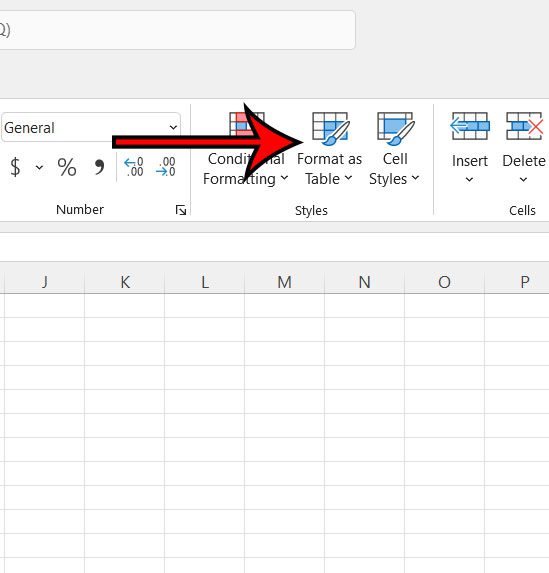Open the General number format dropdown
The image size is (549, 573).
[x=91, y=128]
